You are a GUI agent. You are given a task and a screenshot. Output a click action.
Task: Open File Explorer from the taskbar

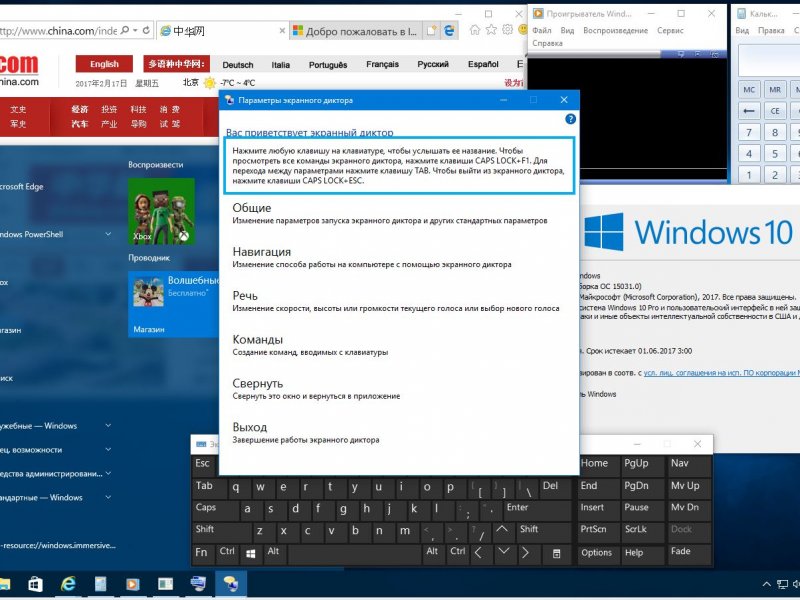point(4,584)
